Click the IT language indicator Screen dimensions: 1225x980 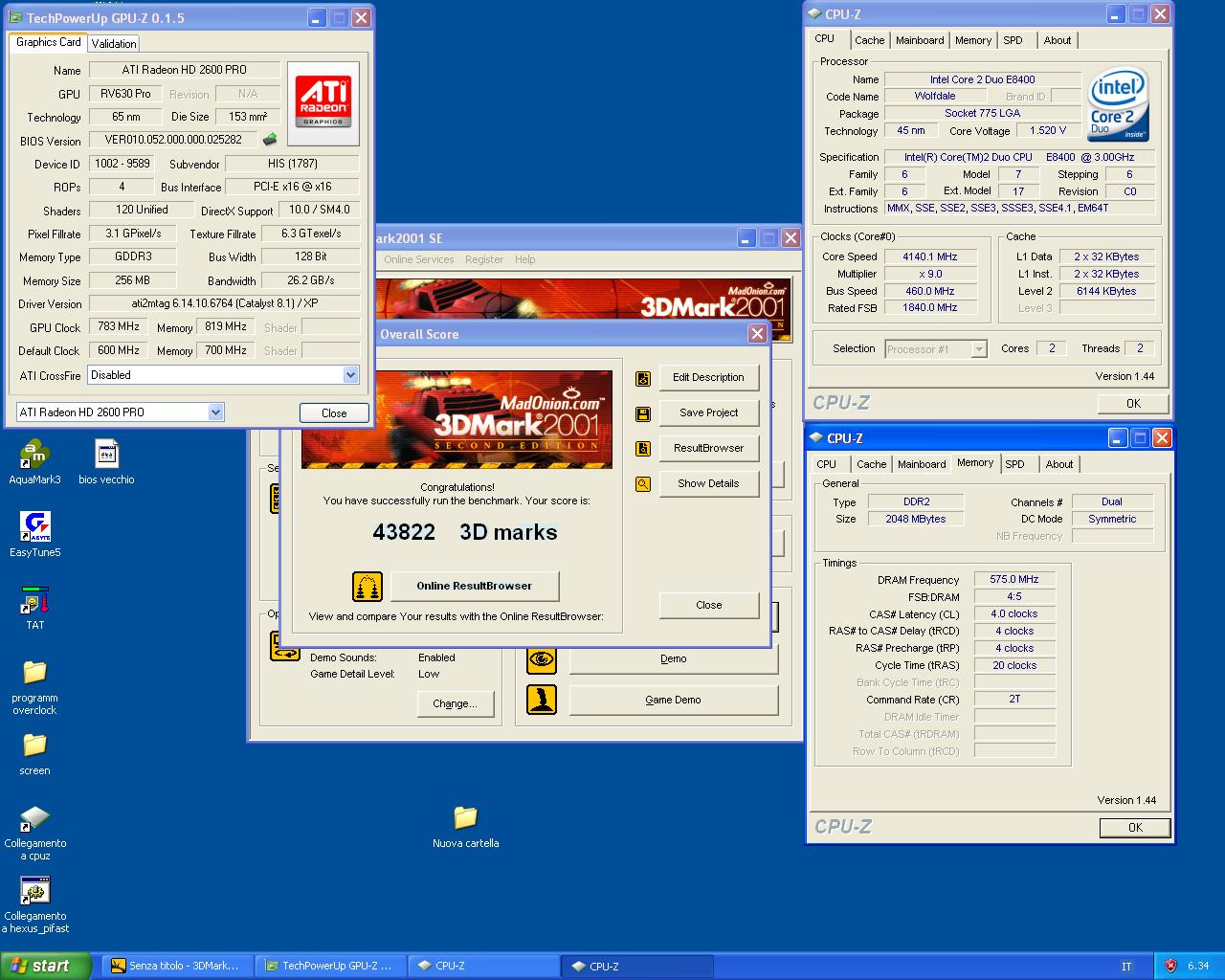tap(1126, 967)
